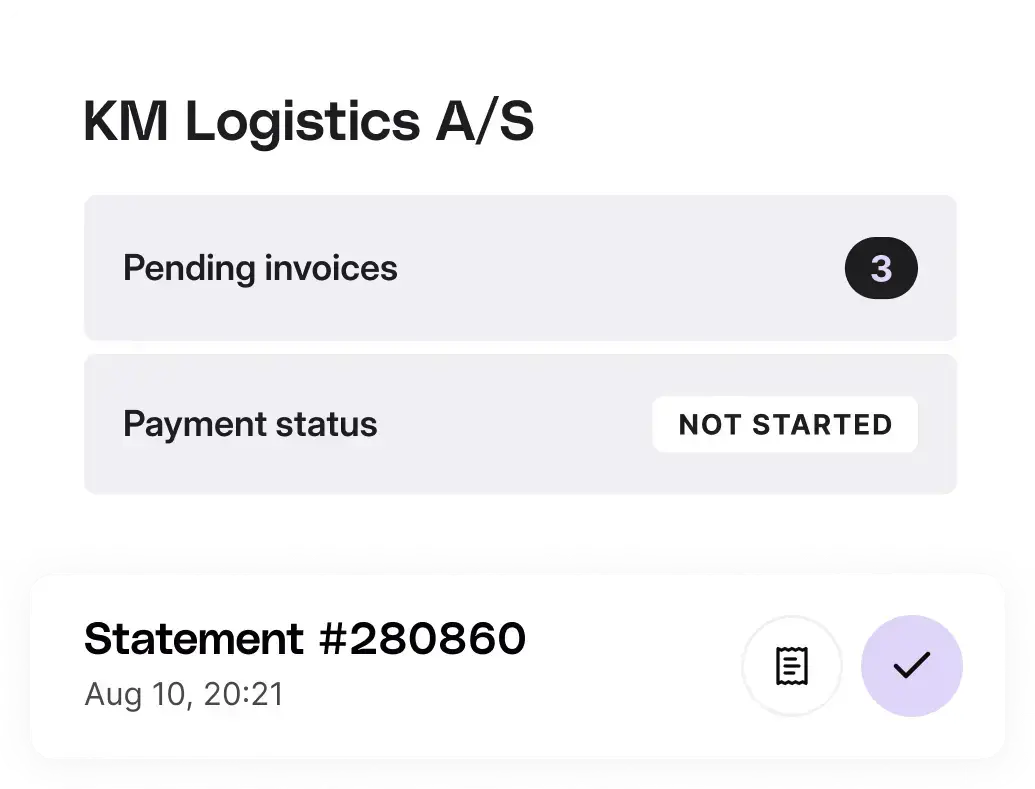Click the white circular receipt button

(x=791, y=666)
